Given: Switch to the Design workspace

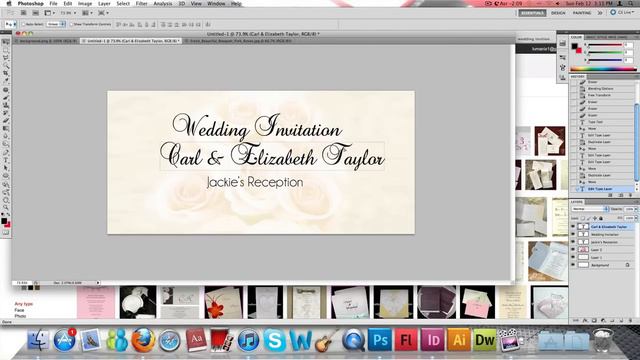Looking at the screenshot, I should point(558,13).
